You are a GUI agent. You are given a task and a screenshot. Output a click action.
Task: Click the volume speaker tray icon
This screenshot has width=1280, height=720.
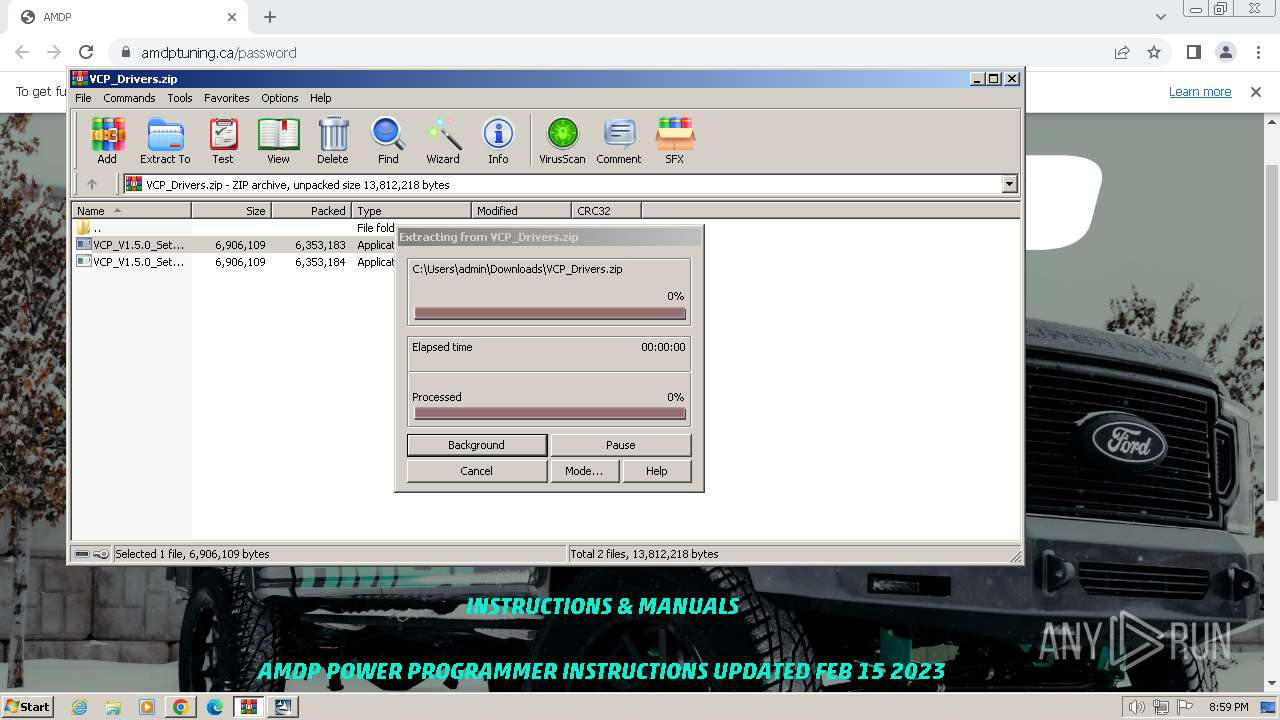click(x=1136, y=707)
